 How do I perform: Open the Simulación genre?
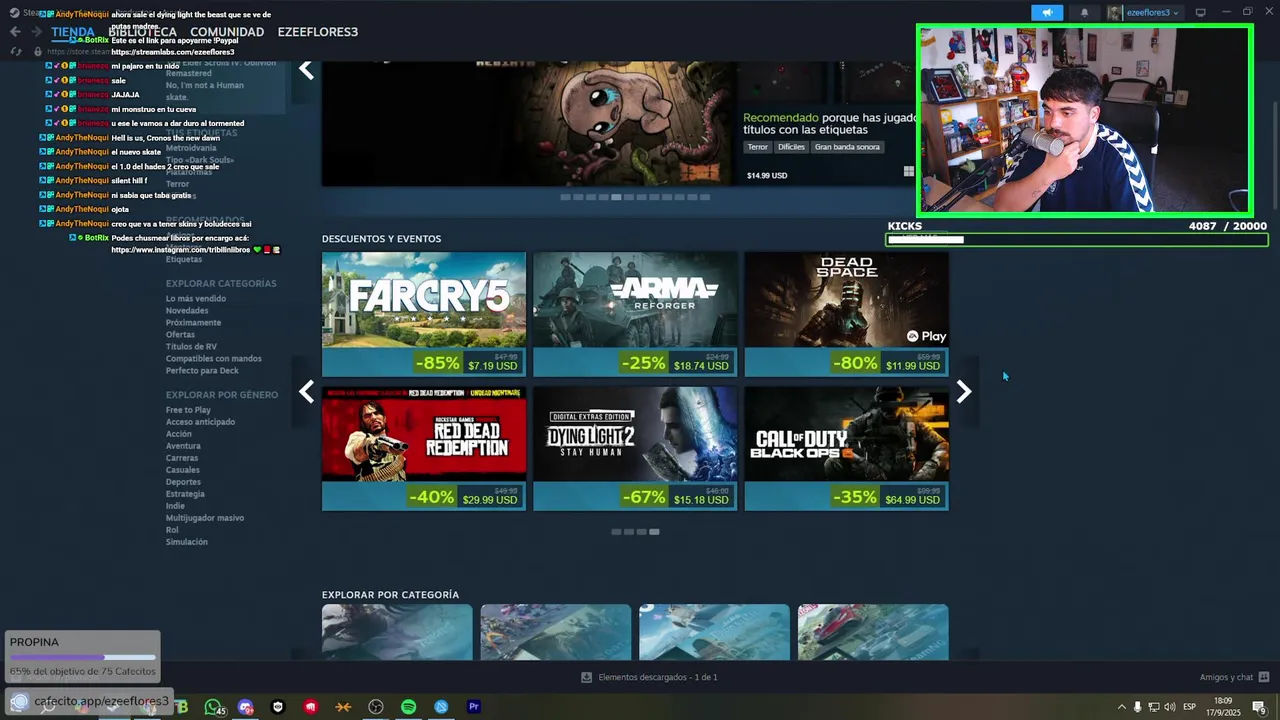pos(187,542)
